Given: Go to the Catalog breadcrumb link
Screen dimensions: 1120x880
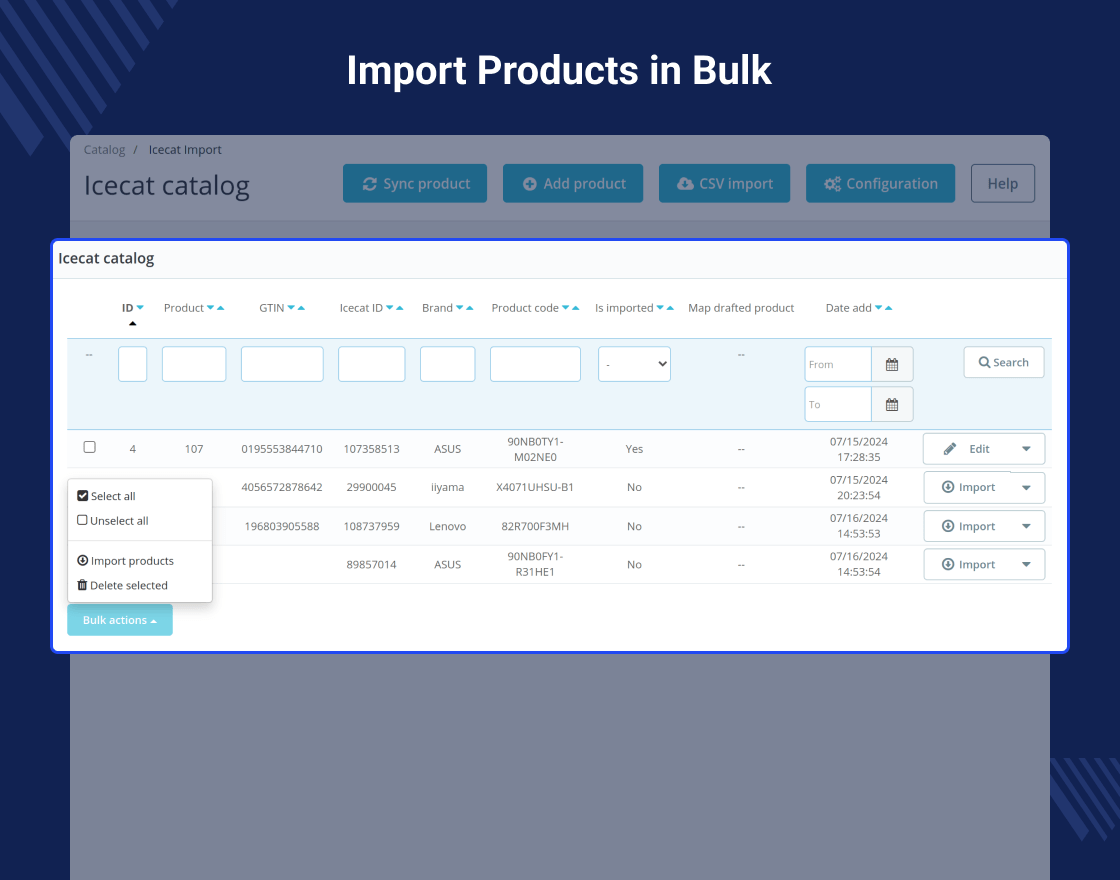Looking at the screenshot, I should (x=104, y=150).
